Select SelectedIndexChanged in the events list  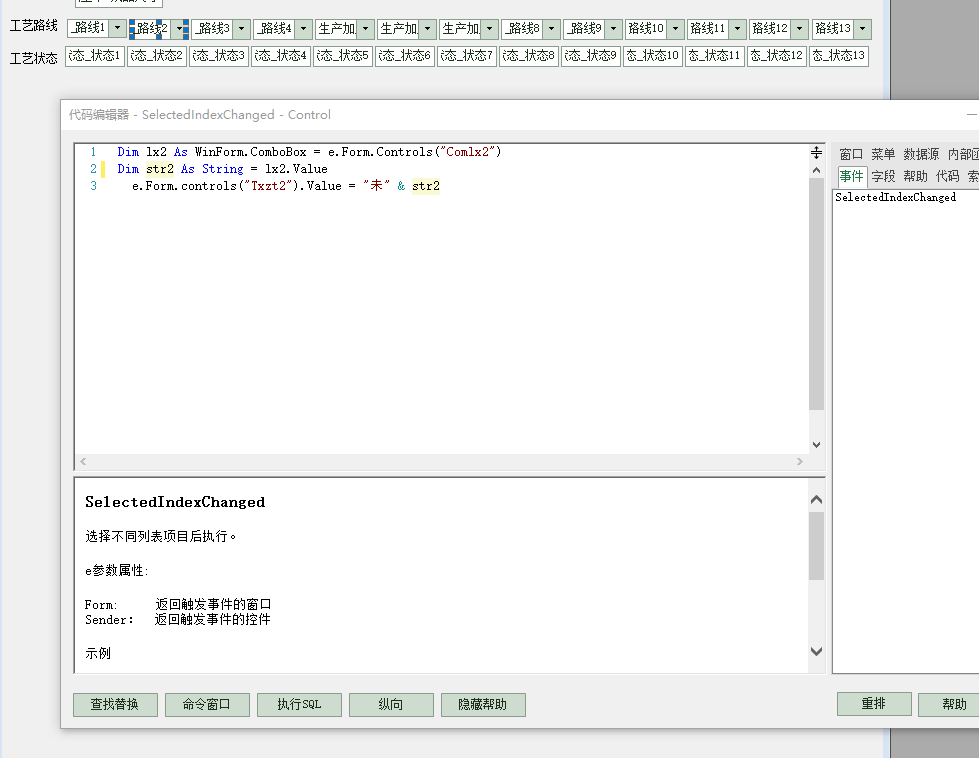tap(895, 197)
